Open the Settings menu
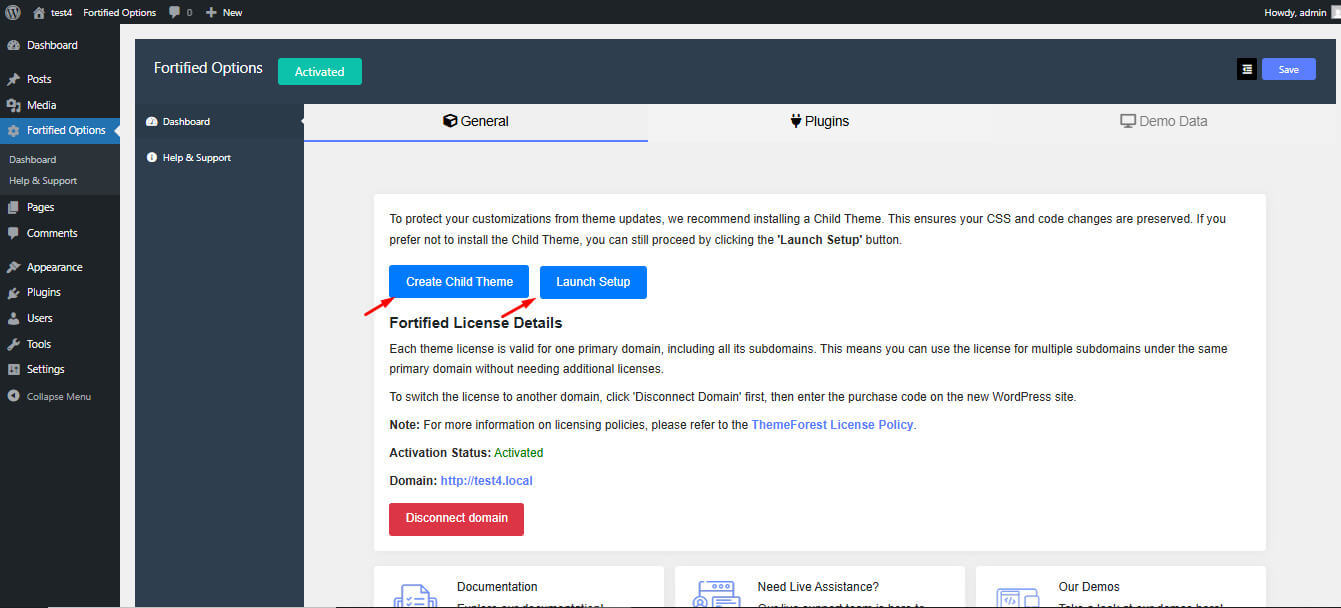 (45, 369)
